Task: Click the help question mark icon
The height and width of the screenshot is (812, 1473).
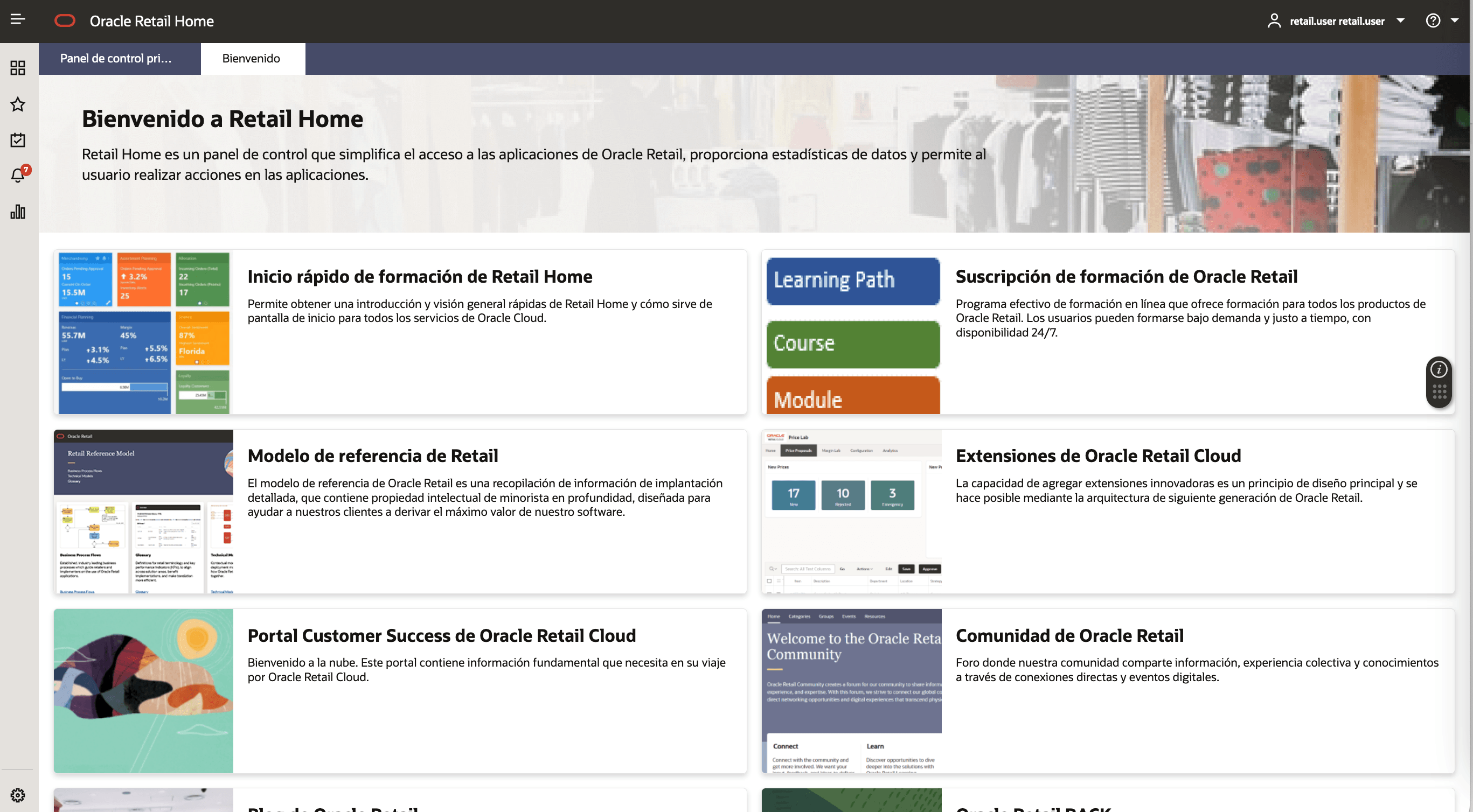Action: click(1433, 21)
